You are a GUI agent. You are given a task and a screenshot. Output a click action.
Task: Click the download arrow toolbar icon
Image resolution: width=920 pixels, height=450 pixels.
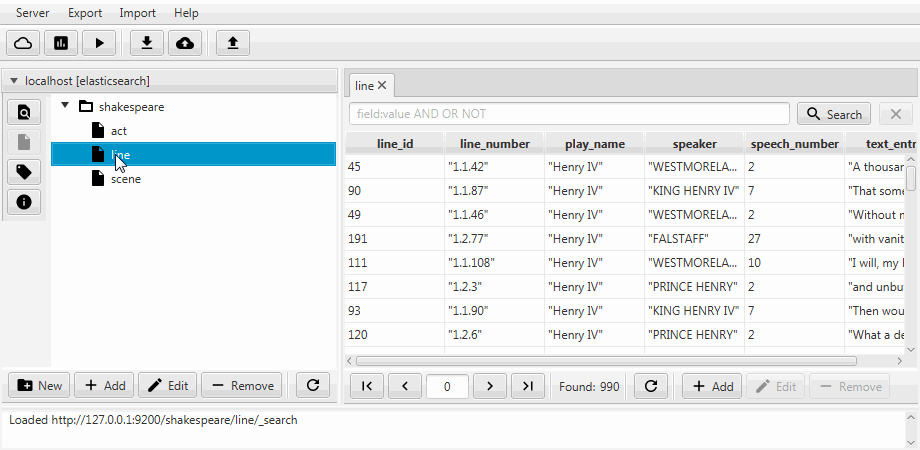point(147,43)
